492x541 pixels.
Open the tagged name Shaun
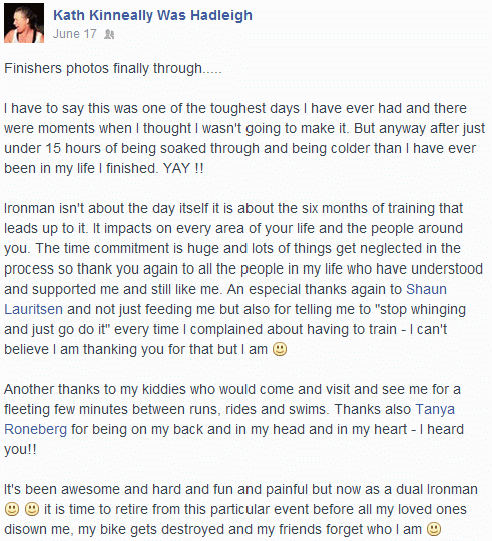coord(426,289)
